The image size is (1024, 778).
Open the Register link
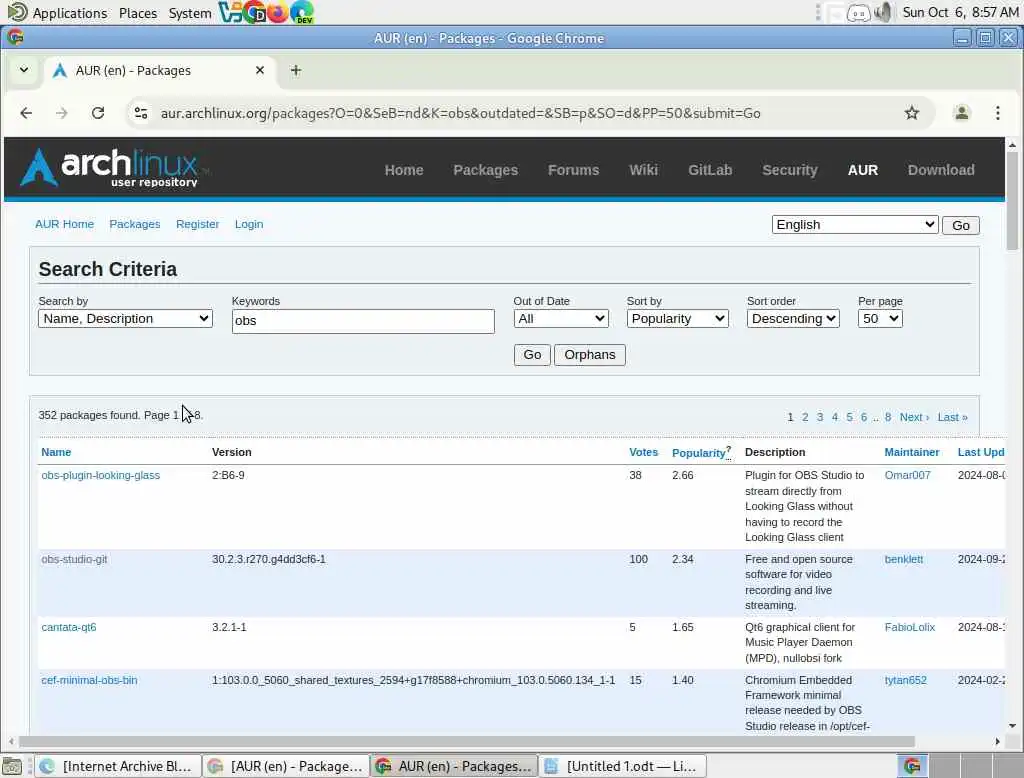click(x=197, y=224)
